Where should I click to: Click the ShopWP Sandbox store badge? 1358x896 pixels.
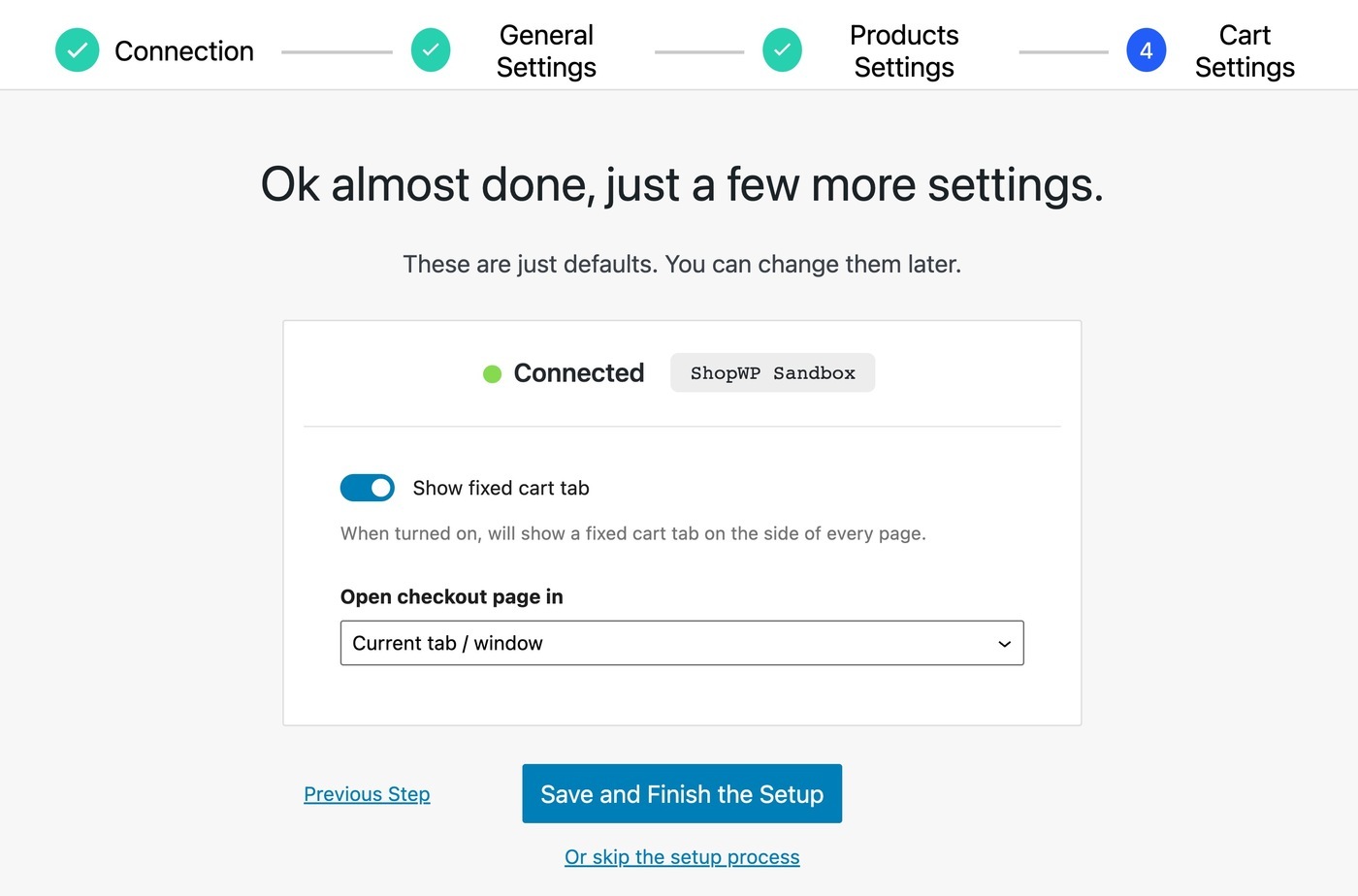773,373
